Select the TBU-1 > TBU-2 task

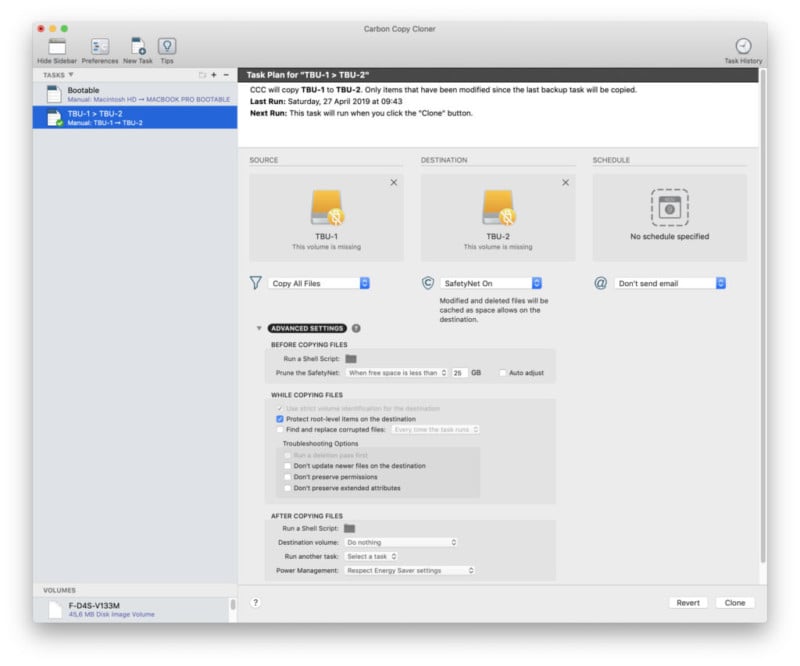[135, 117]
